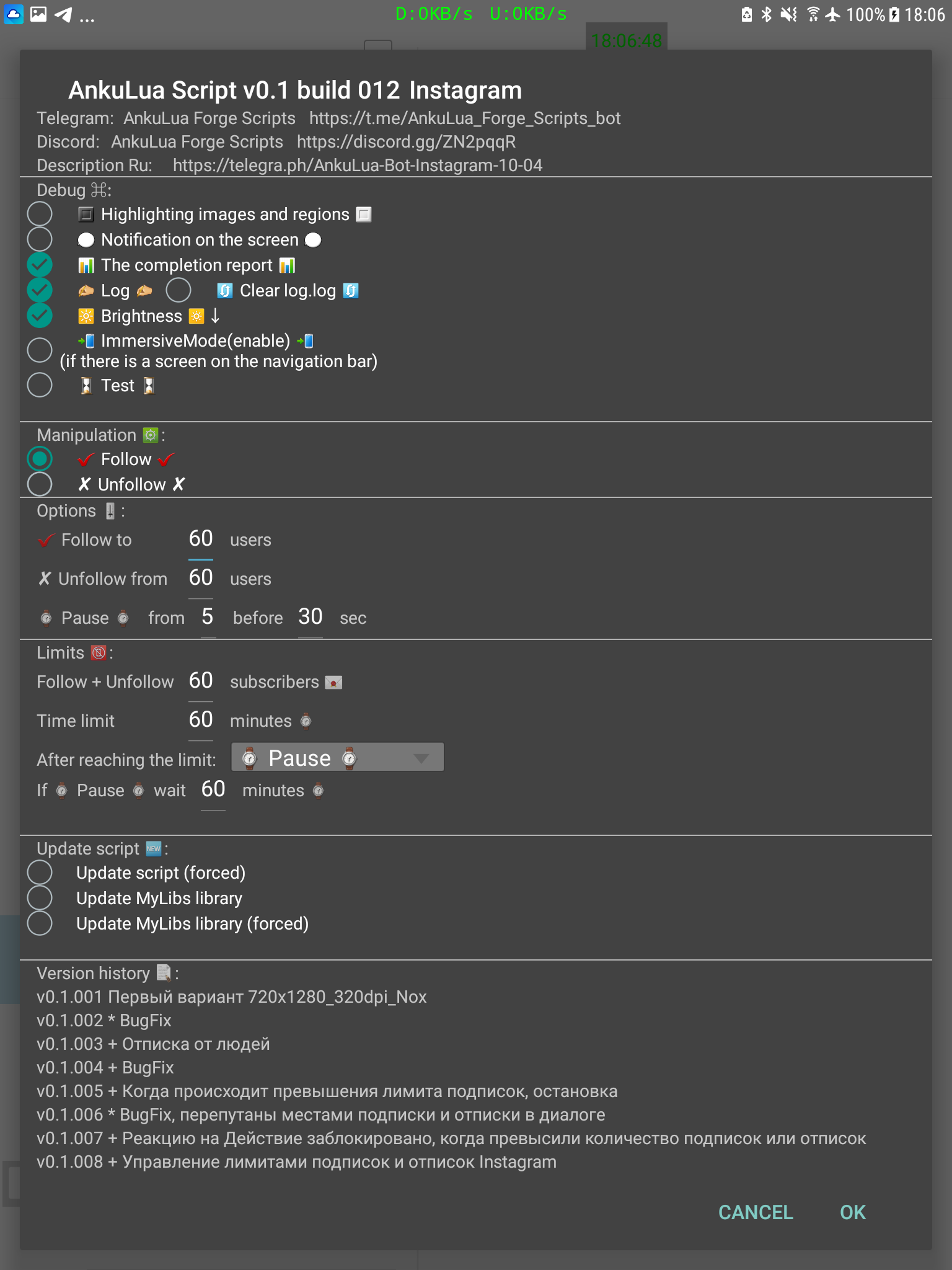
Task: Tap the Version history document icon
Action: click(x=164, y=973)
